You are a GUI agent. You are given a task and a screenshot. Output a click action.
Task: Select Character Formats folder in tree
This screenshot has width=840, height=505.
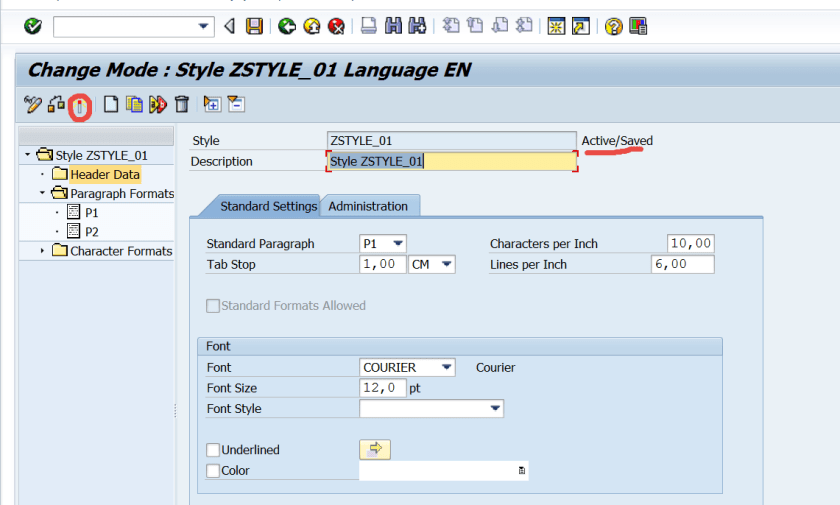coord(120,251)
